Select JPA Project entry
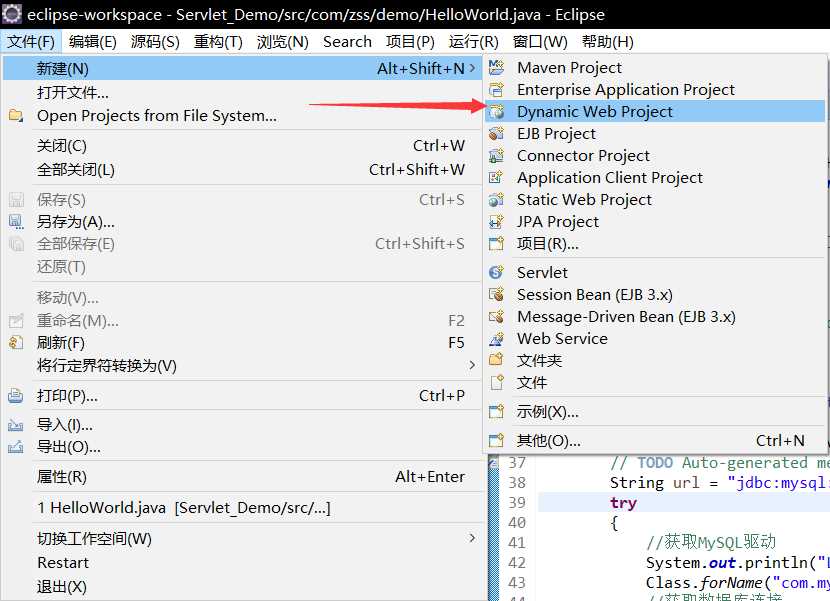 click(x=655, y=221)
